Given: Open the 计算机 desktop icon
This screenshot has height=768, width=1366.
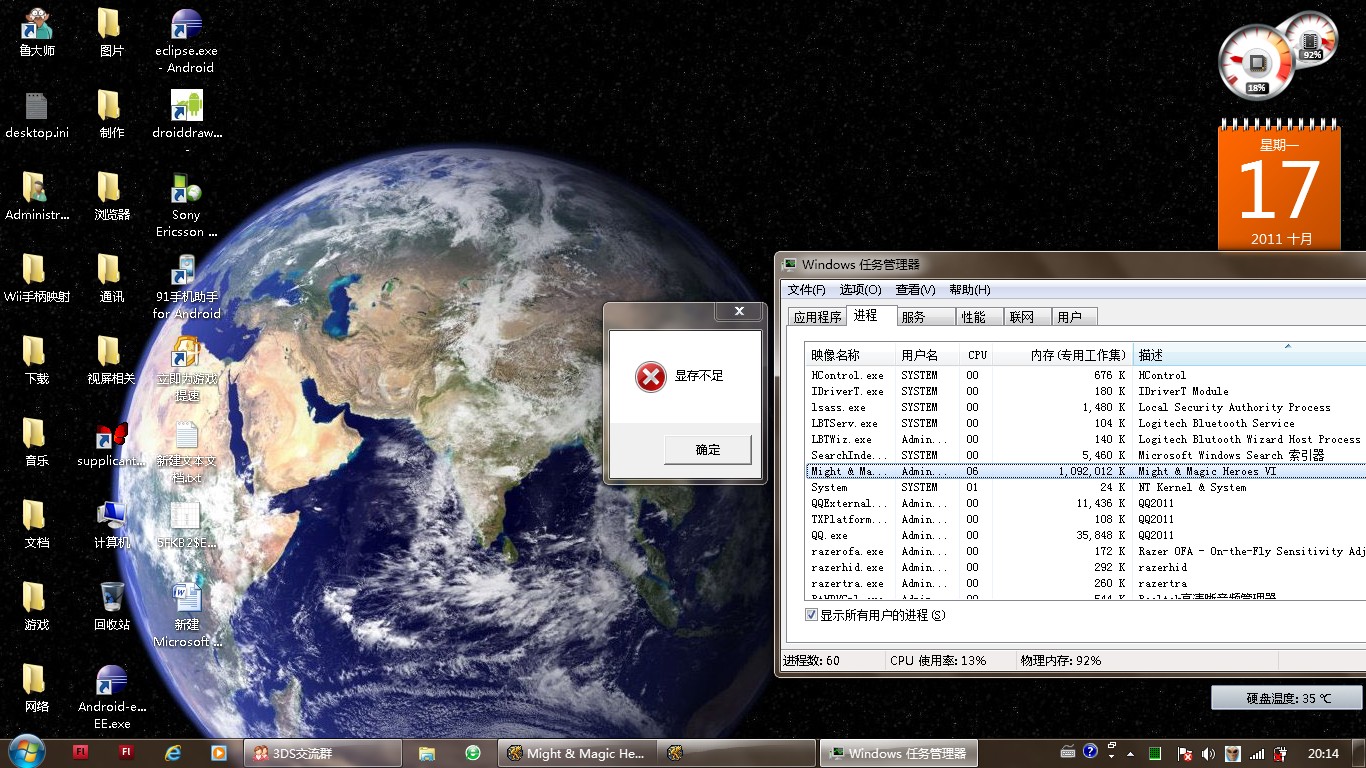Looking at the screenshot, I should pyautogui.click(x=112, y=518).
